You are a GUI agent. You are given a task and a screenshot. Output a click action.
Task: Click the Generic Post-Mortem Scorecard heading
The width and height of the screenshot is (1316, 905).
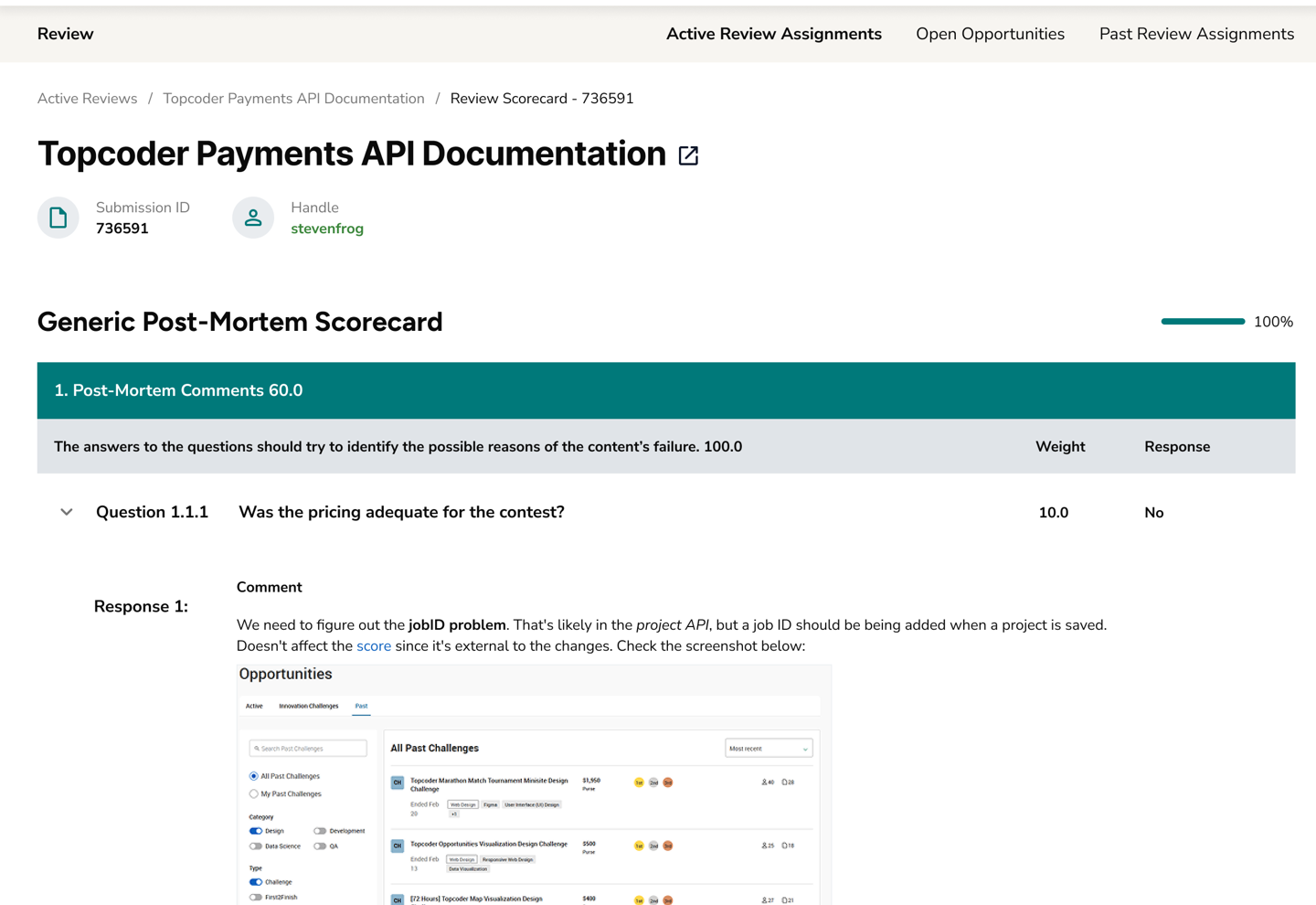(x=239, y=322)
